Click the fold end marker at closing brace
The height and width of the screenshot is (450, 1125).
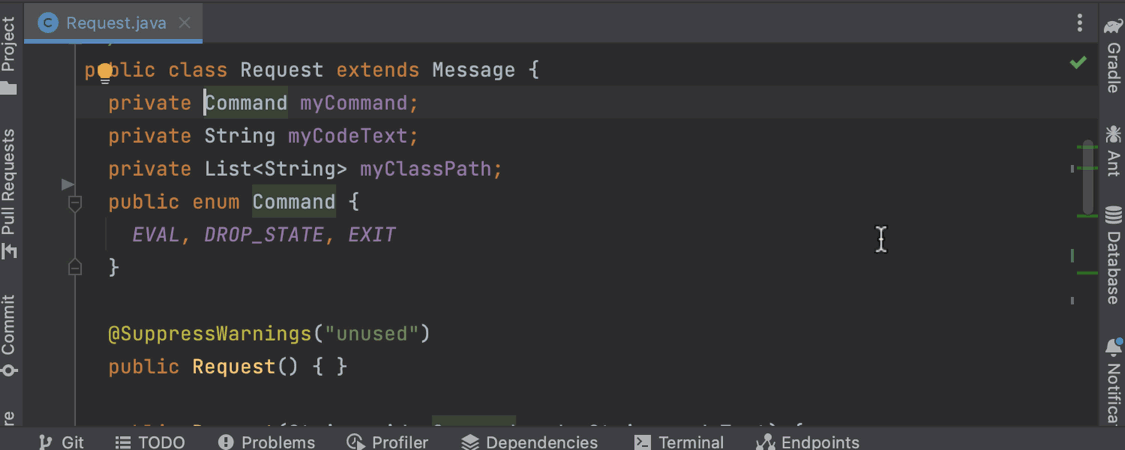(75, 267)
